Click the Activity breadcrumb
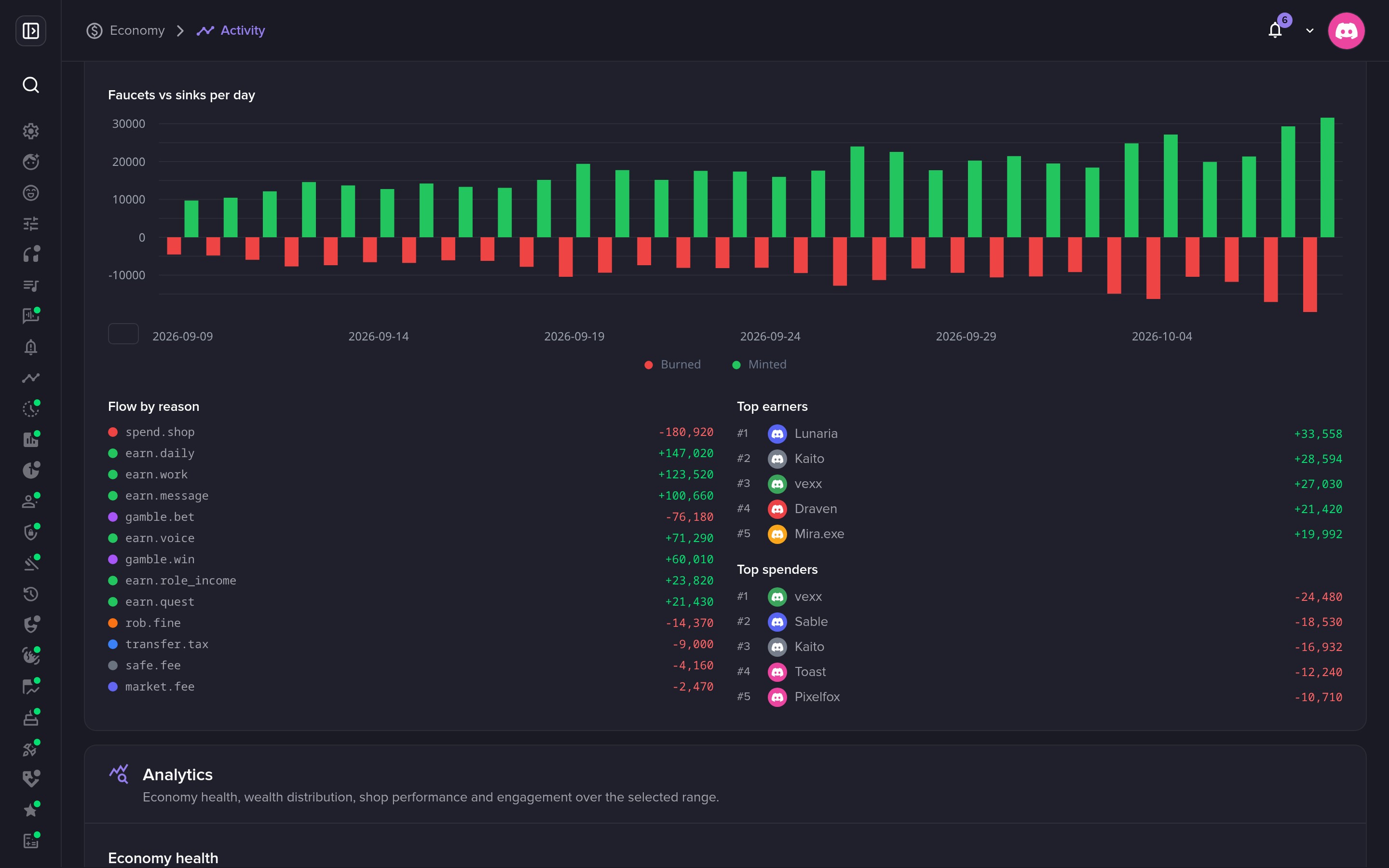 tap(231, 30)
